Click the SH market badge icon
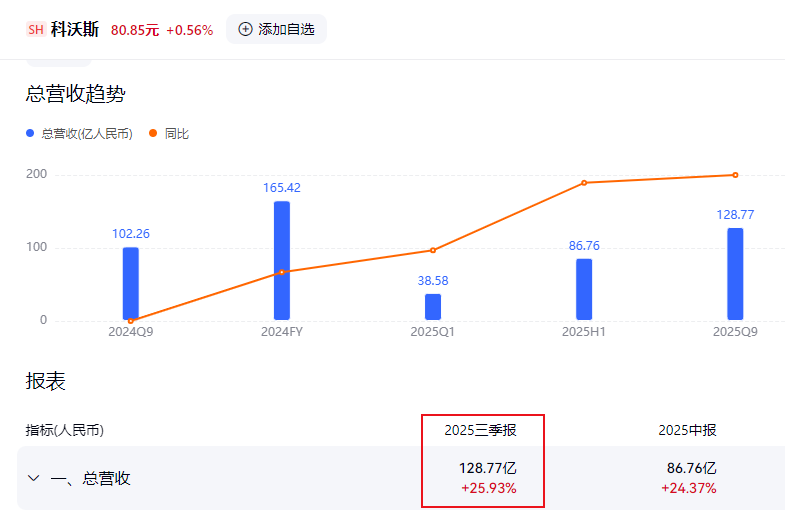The image size is (785, 518). coord(36,30)
